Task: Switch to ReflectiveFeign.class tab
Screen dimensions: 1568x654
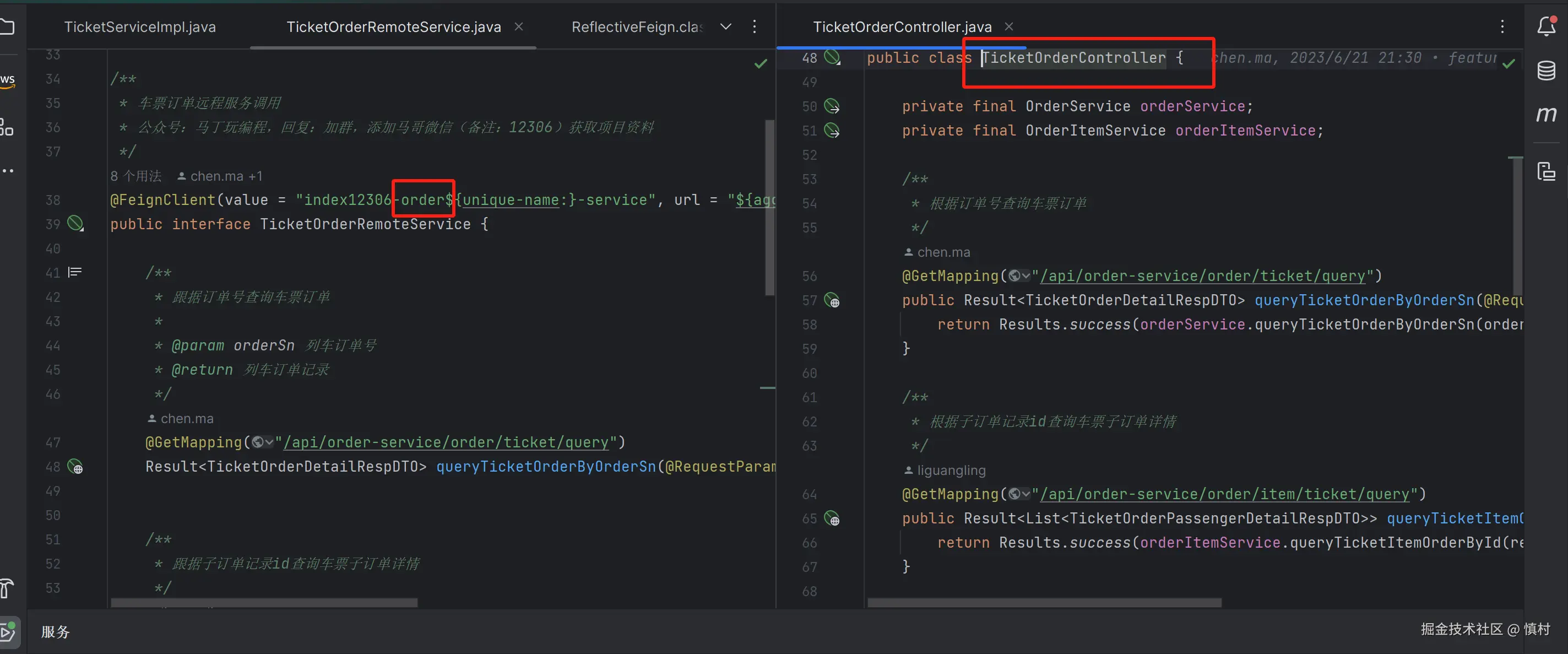Action: [x=637, y=27]
